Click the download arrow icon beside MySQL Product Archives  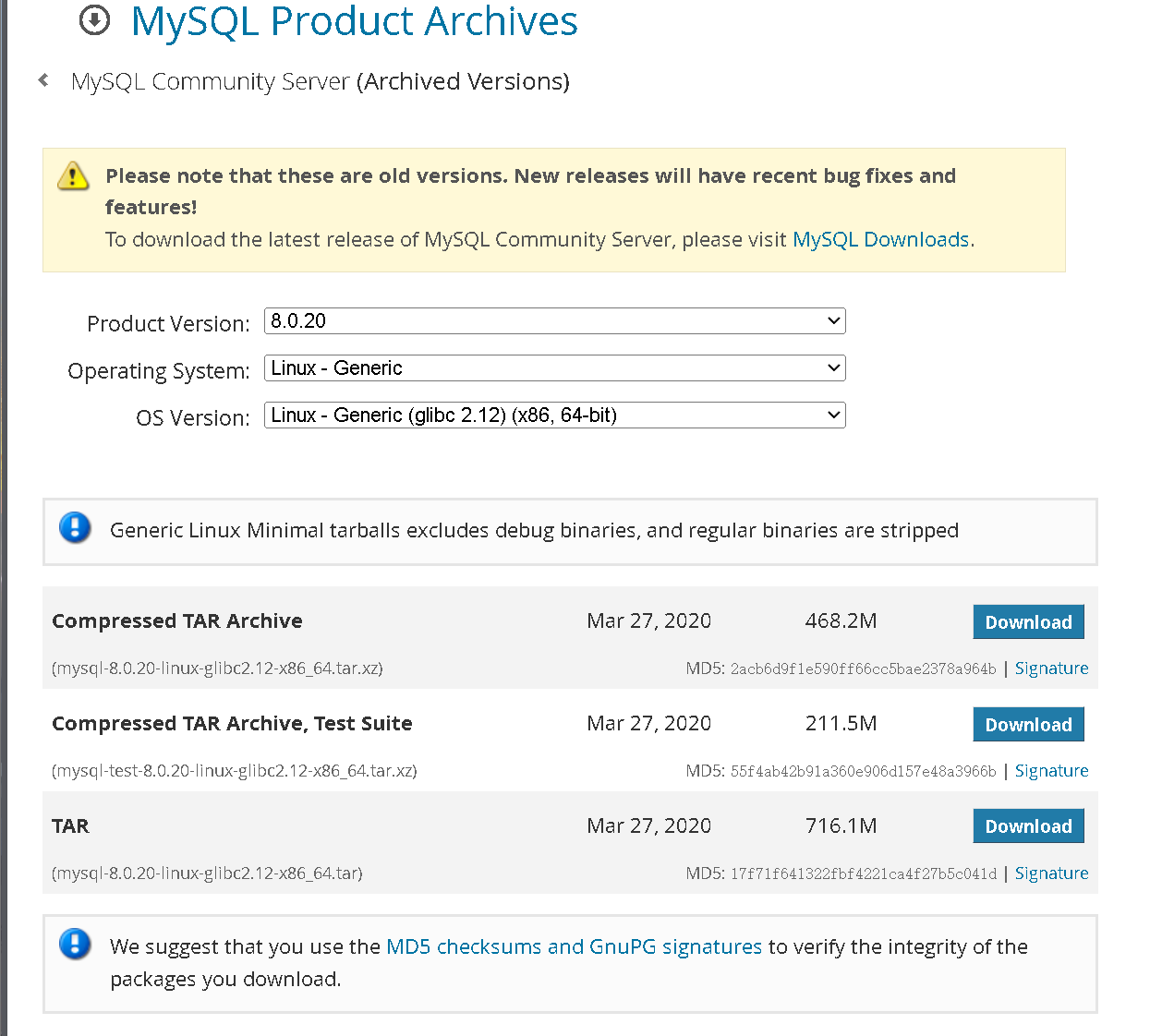[x=93, y=20]
